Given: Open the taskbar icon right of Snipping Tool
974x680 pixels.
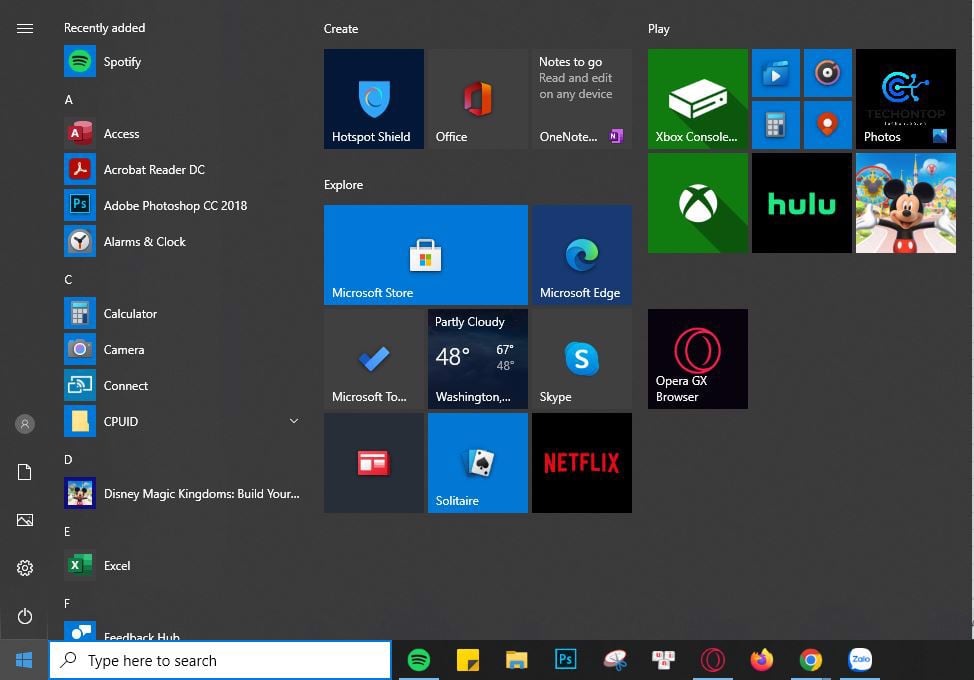Looking at the screenshot, I should click(x=663, y=660).
